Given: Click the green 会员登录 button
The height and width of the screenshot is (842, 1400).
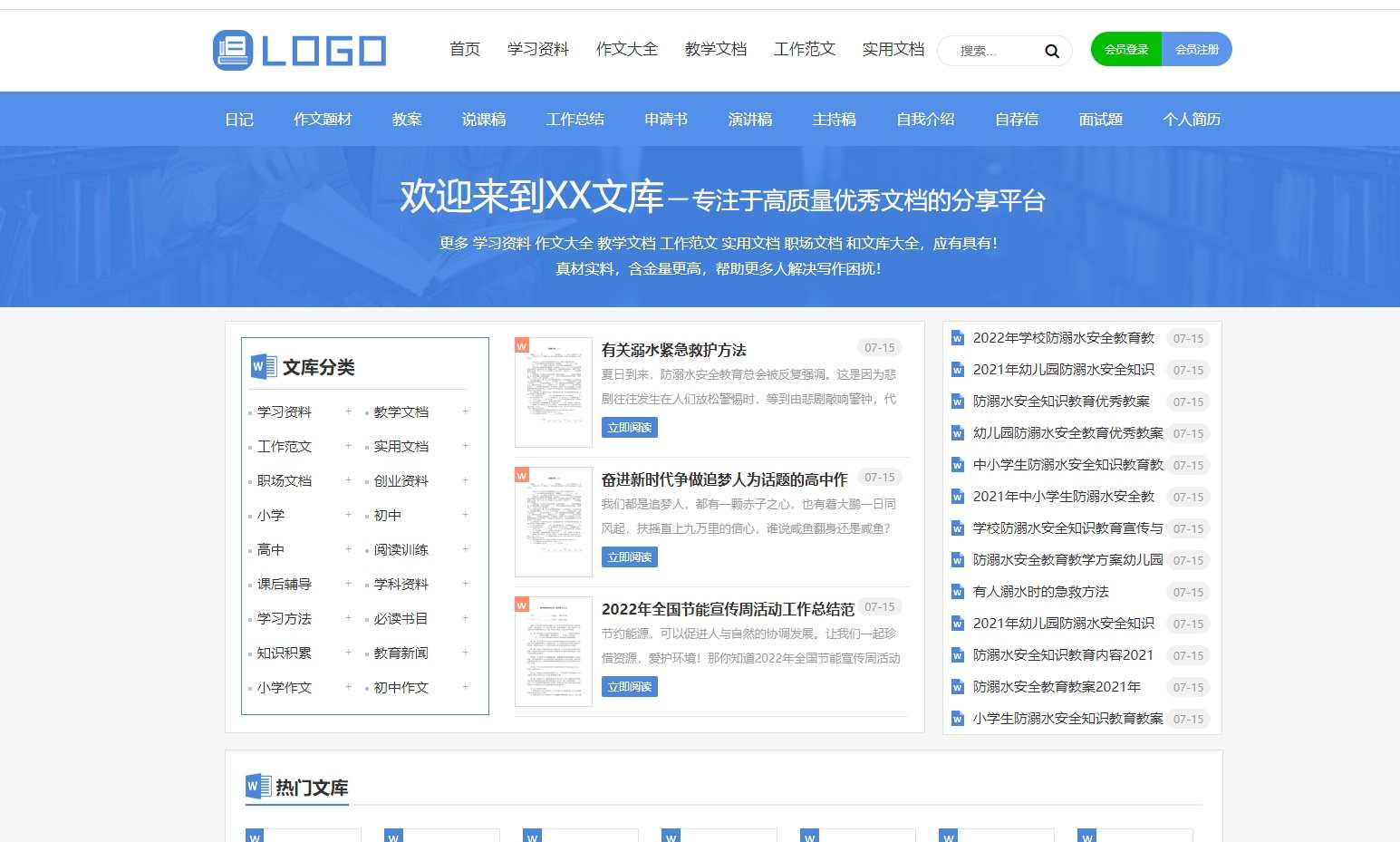Looking at the screenshot, I should click(1126, 49).
